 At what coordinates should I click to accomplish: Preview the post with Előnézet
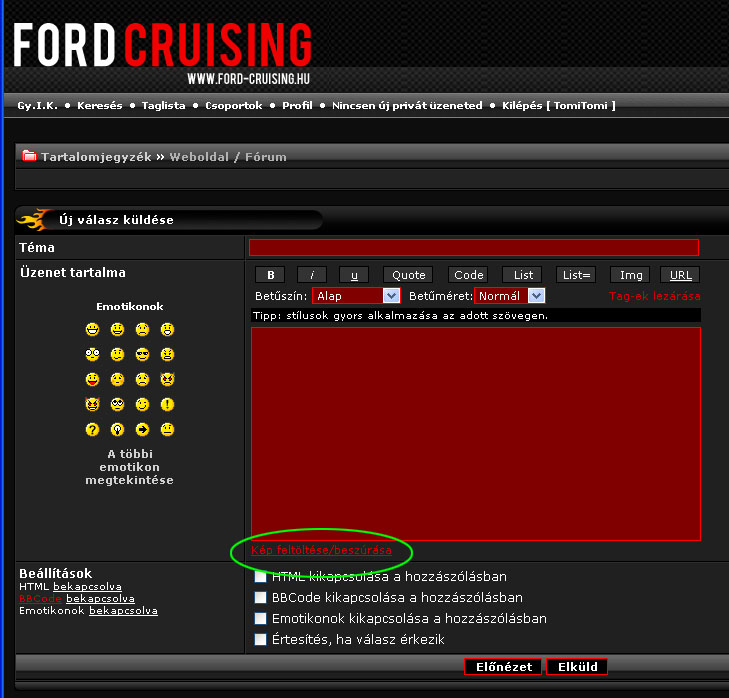coord(504,667)
